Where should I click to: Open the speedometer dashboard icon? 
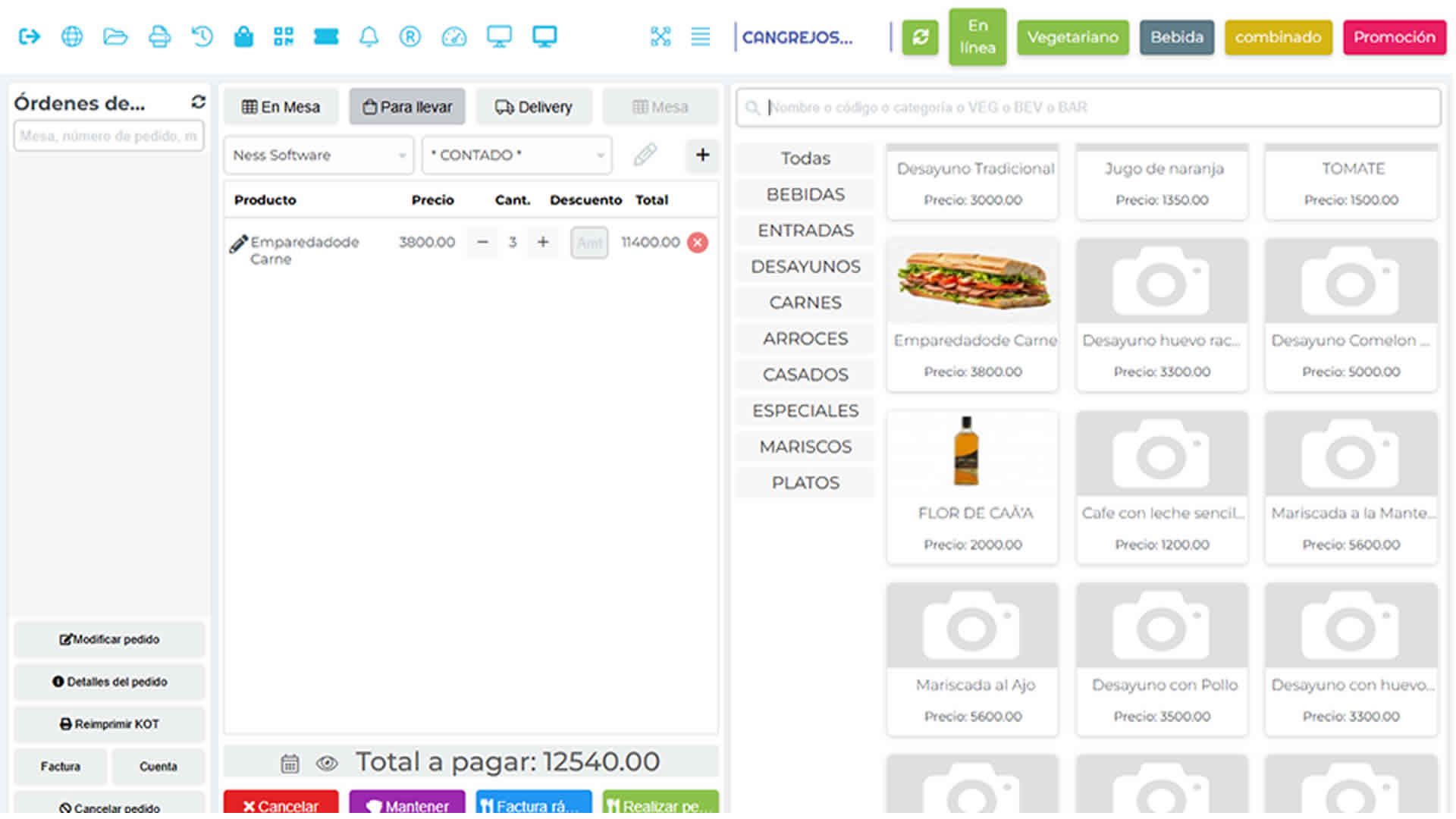point(453,36)
